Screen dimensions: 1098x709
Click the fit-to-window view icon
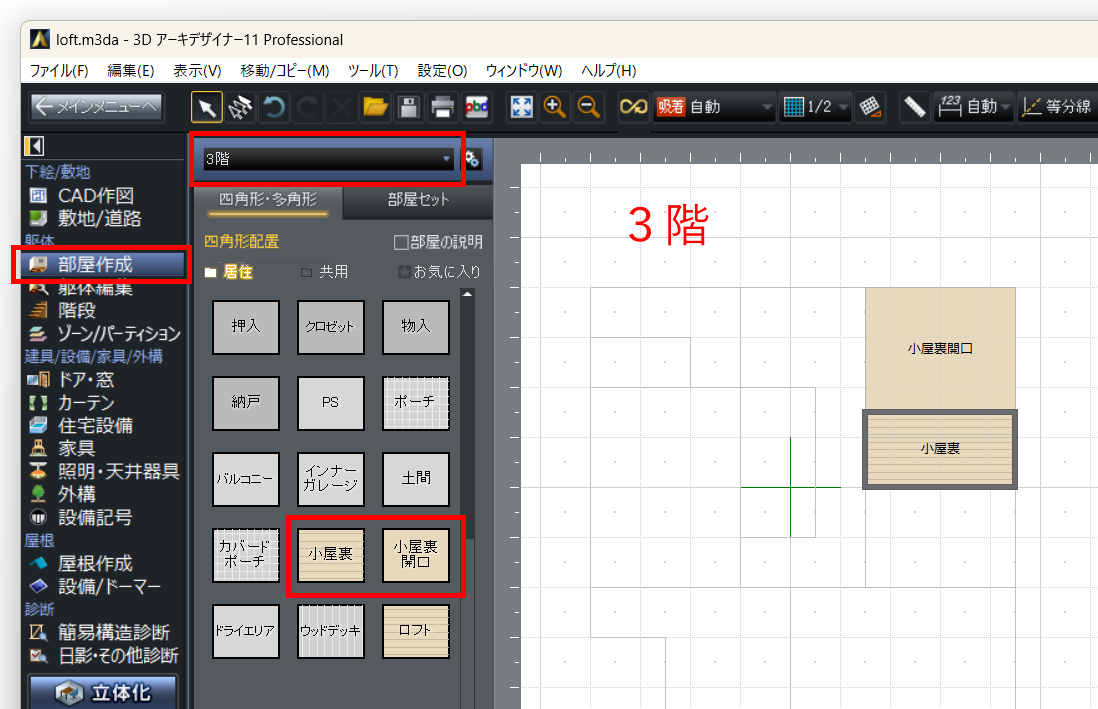[x=521, y=107]
